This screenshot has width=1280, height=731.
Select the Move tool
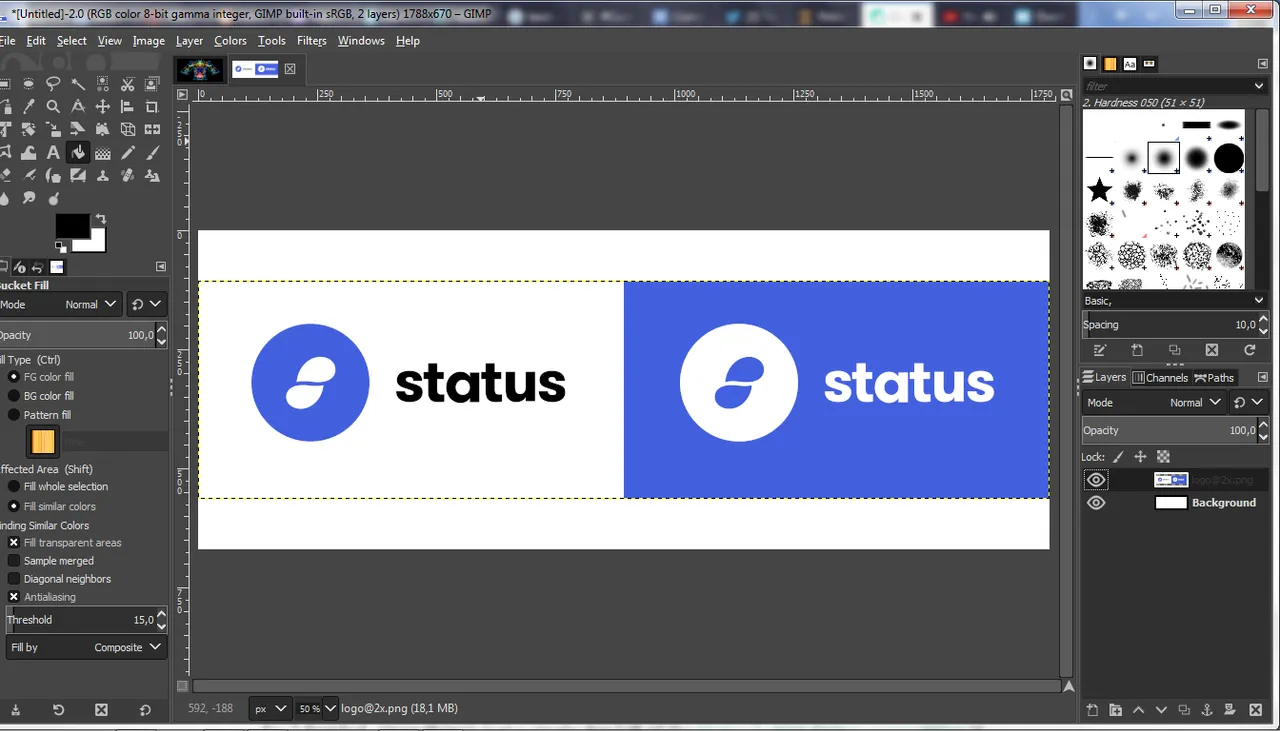(x=103, y=106)
